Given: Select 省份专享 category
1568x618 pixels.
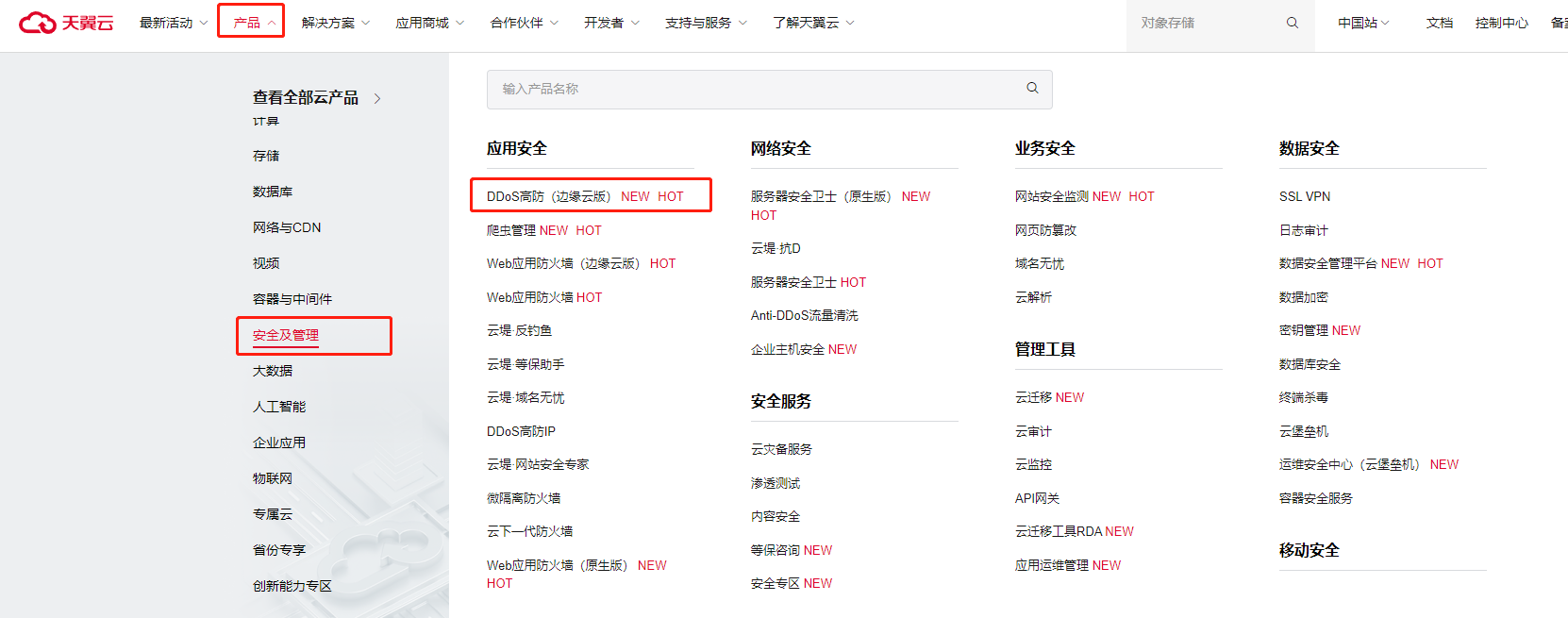Looking at the screenshot, I should (279, 550).
